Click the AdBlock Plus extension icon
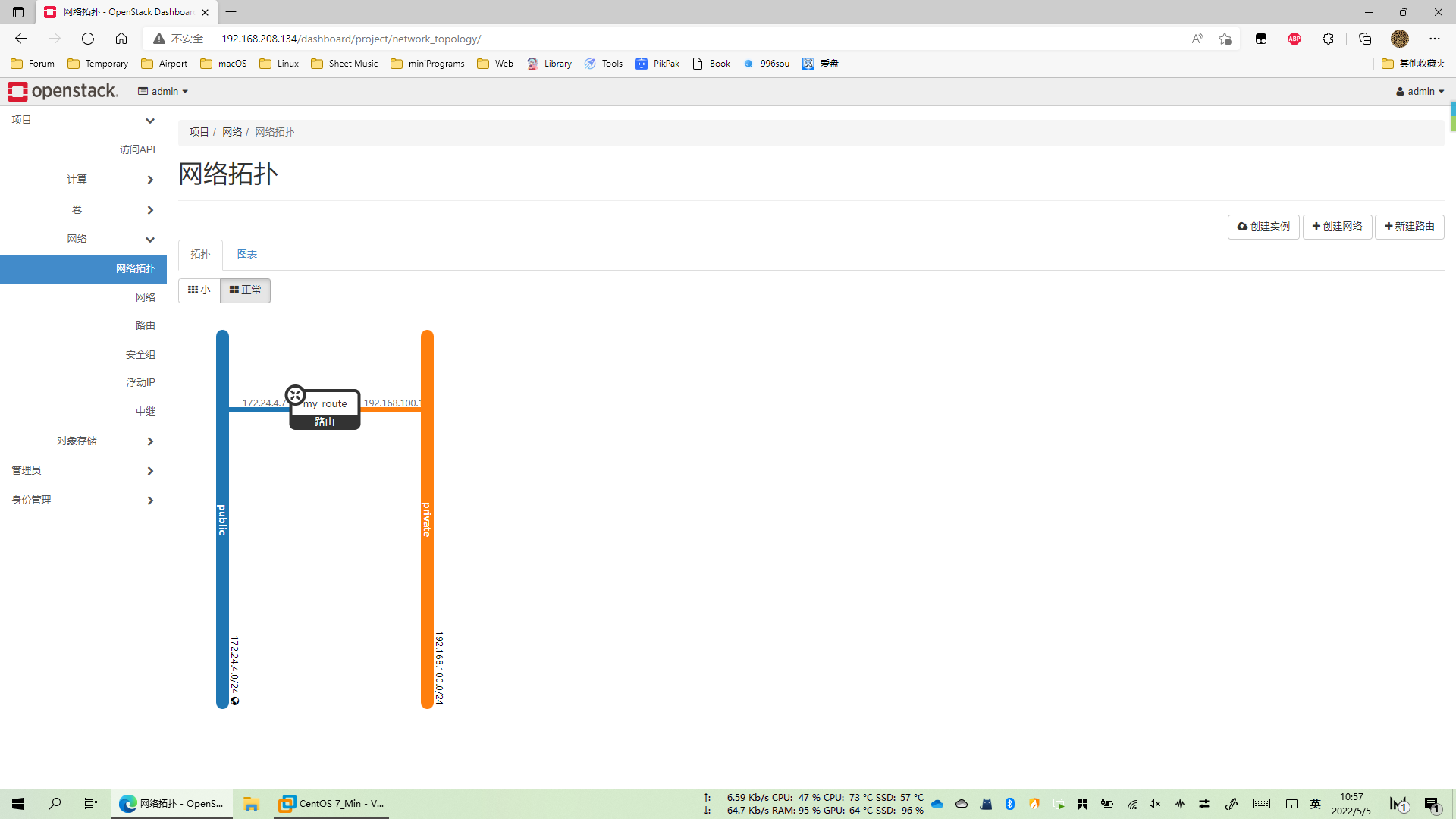This screenshot has width=1456, height=819. (1294, 39)
